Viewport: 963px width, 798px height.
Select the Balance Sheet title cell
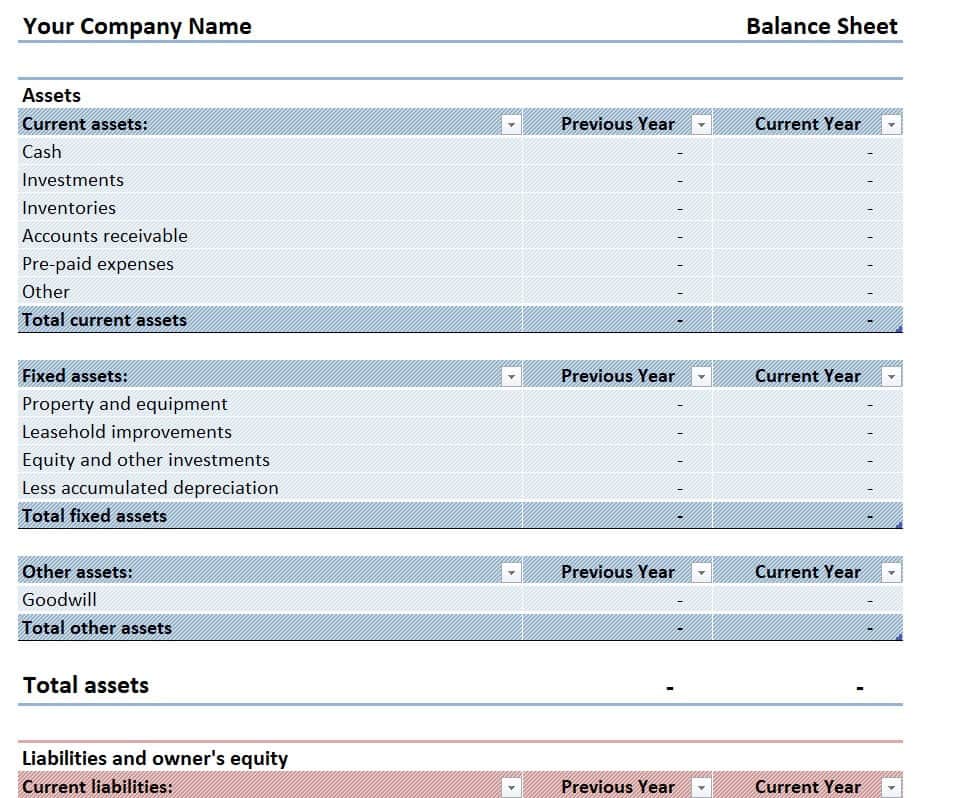(821, 27)
